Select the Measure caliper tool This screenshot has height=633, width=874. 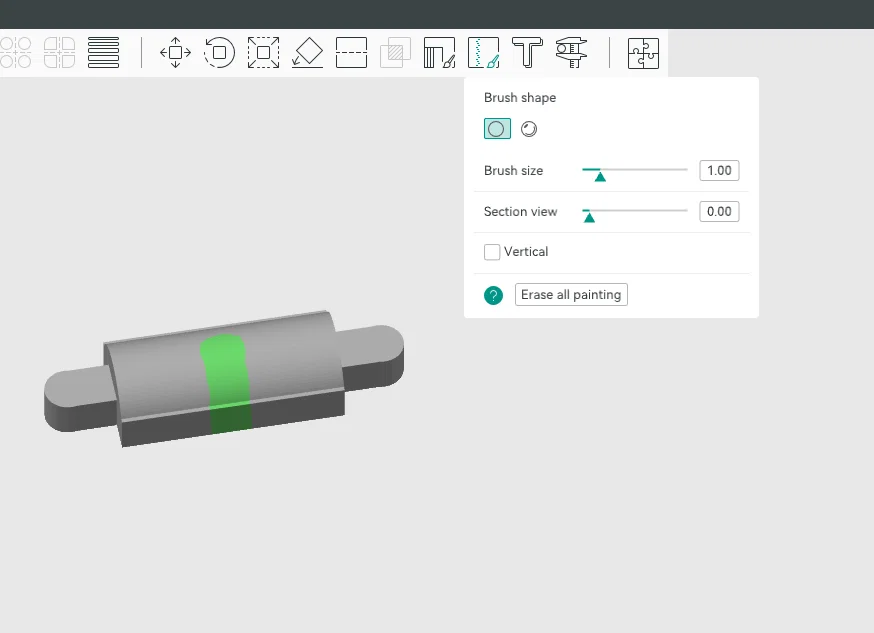click(x=571, y=53)
